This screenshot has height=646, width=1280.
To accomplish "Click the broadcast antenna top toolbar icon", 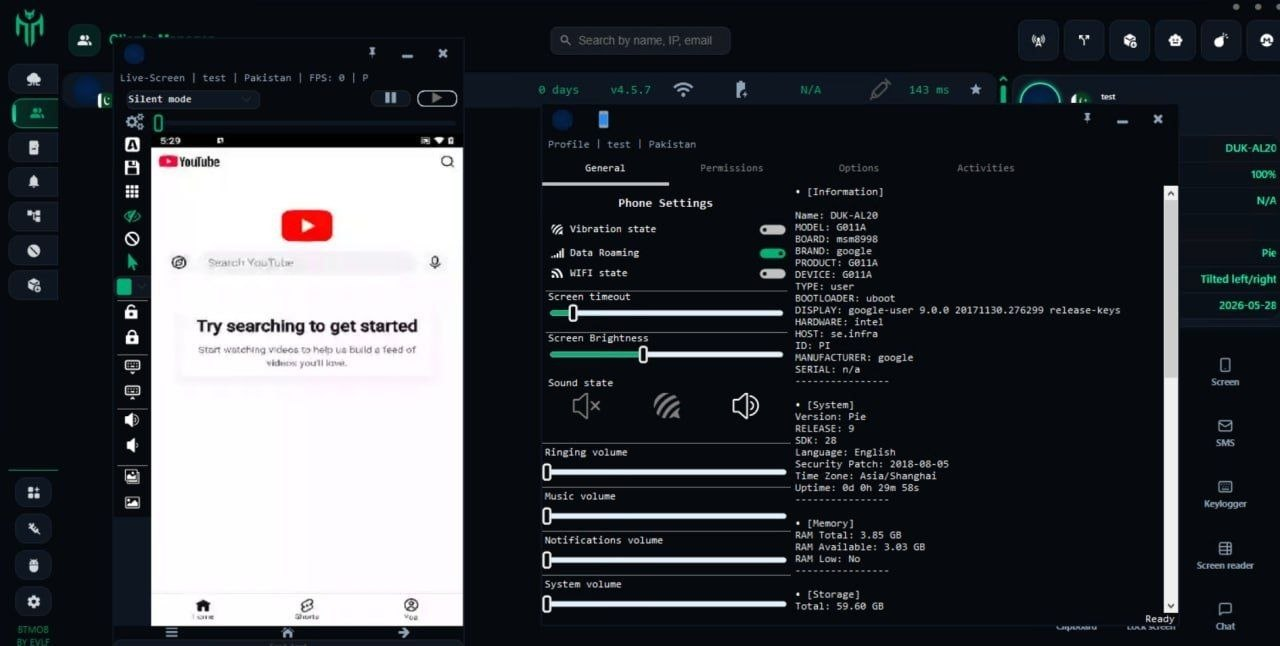I will [1038, 41].
